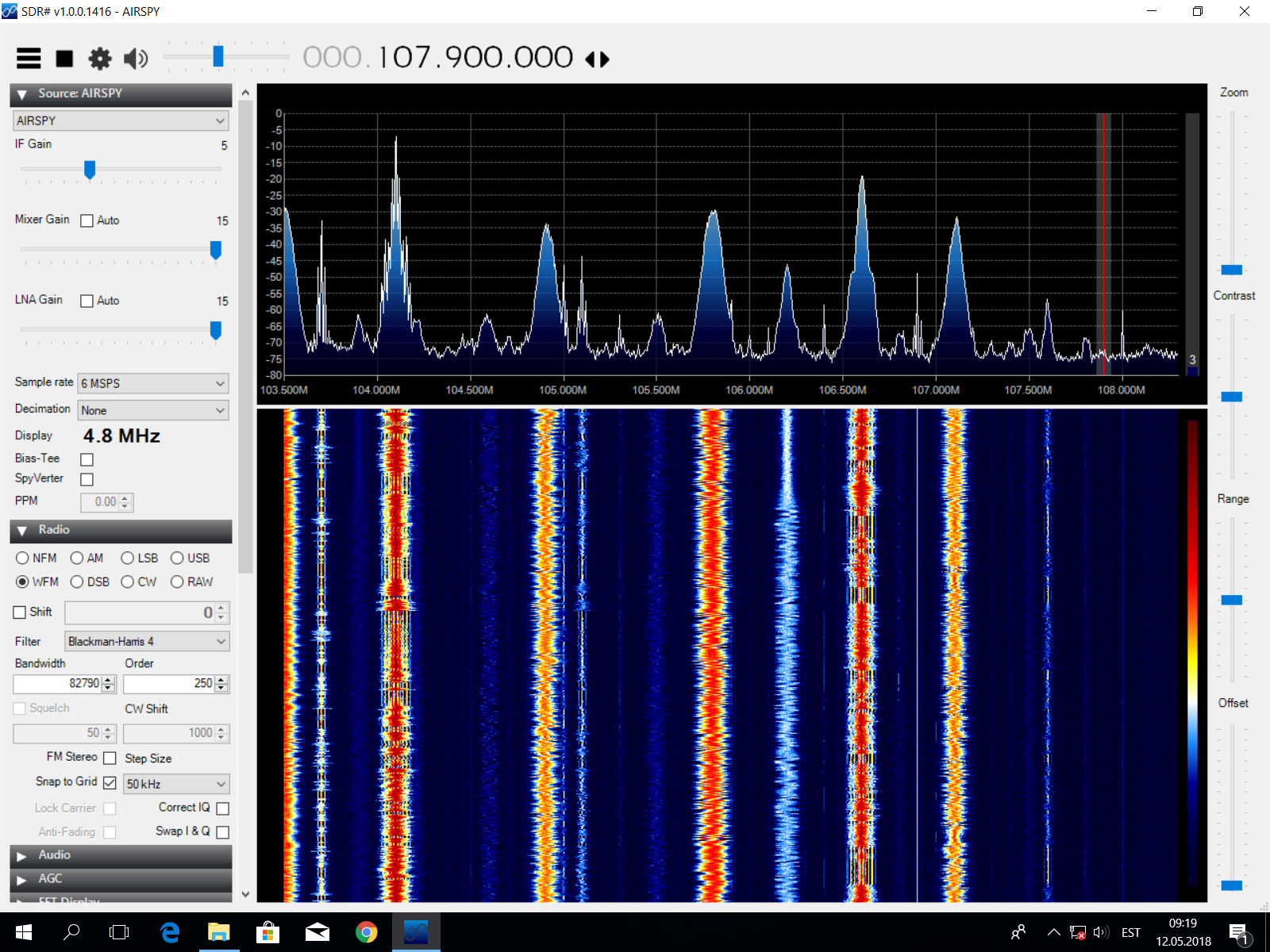Viewport: 1270px width, 952px height.
Task: Enable Swap I & Q checkbox
Action: click(223, 832)
